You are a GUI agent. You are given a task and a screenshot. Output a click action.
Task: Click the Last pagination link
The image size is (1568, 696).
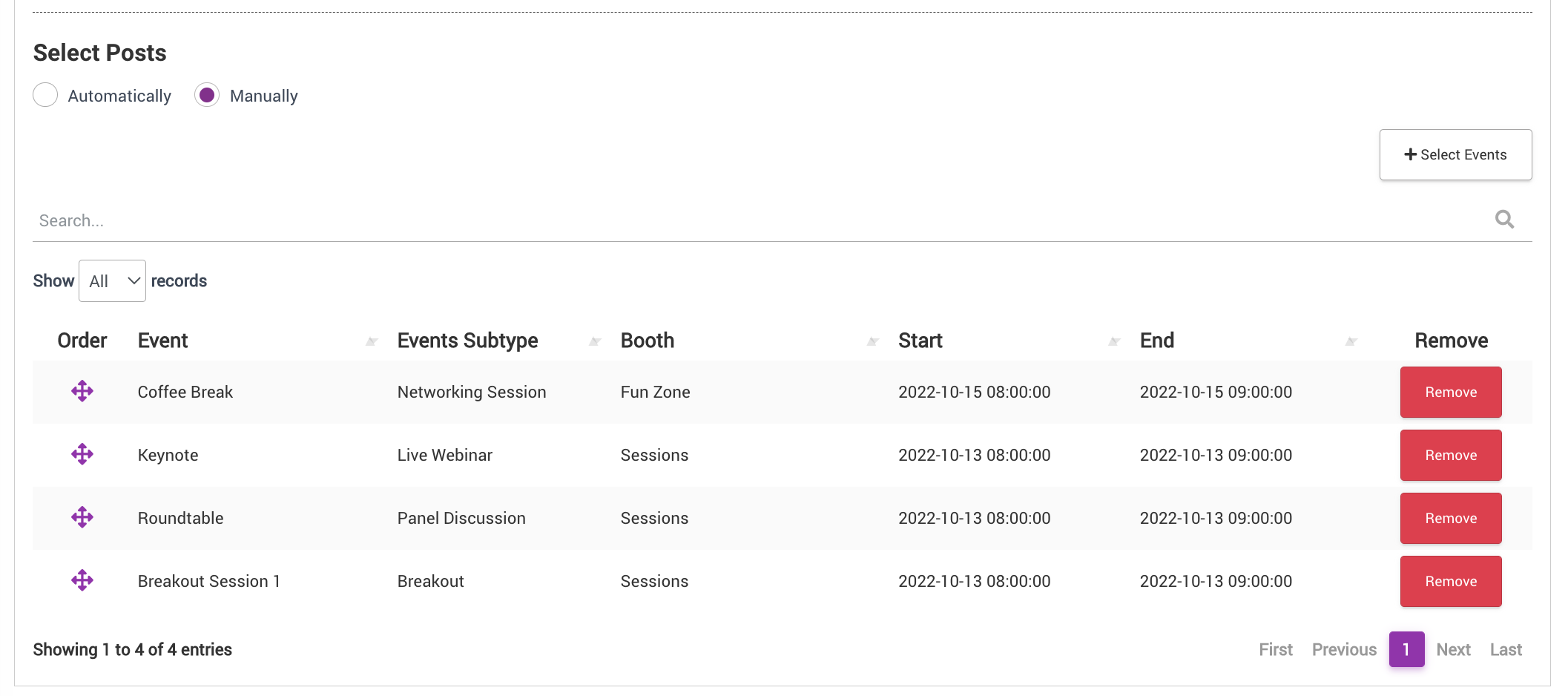tap(1506, 650)
